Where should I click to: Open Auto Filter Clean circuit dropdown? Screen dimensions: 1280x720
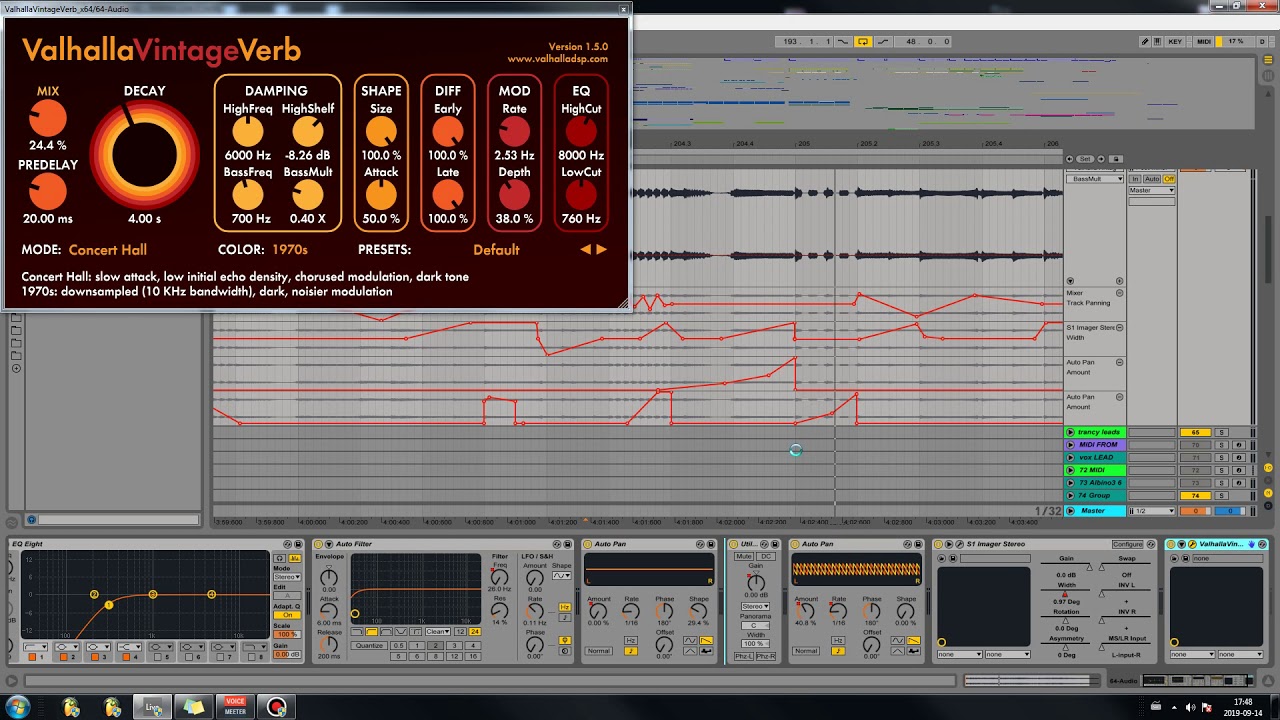[437, 631]
